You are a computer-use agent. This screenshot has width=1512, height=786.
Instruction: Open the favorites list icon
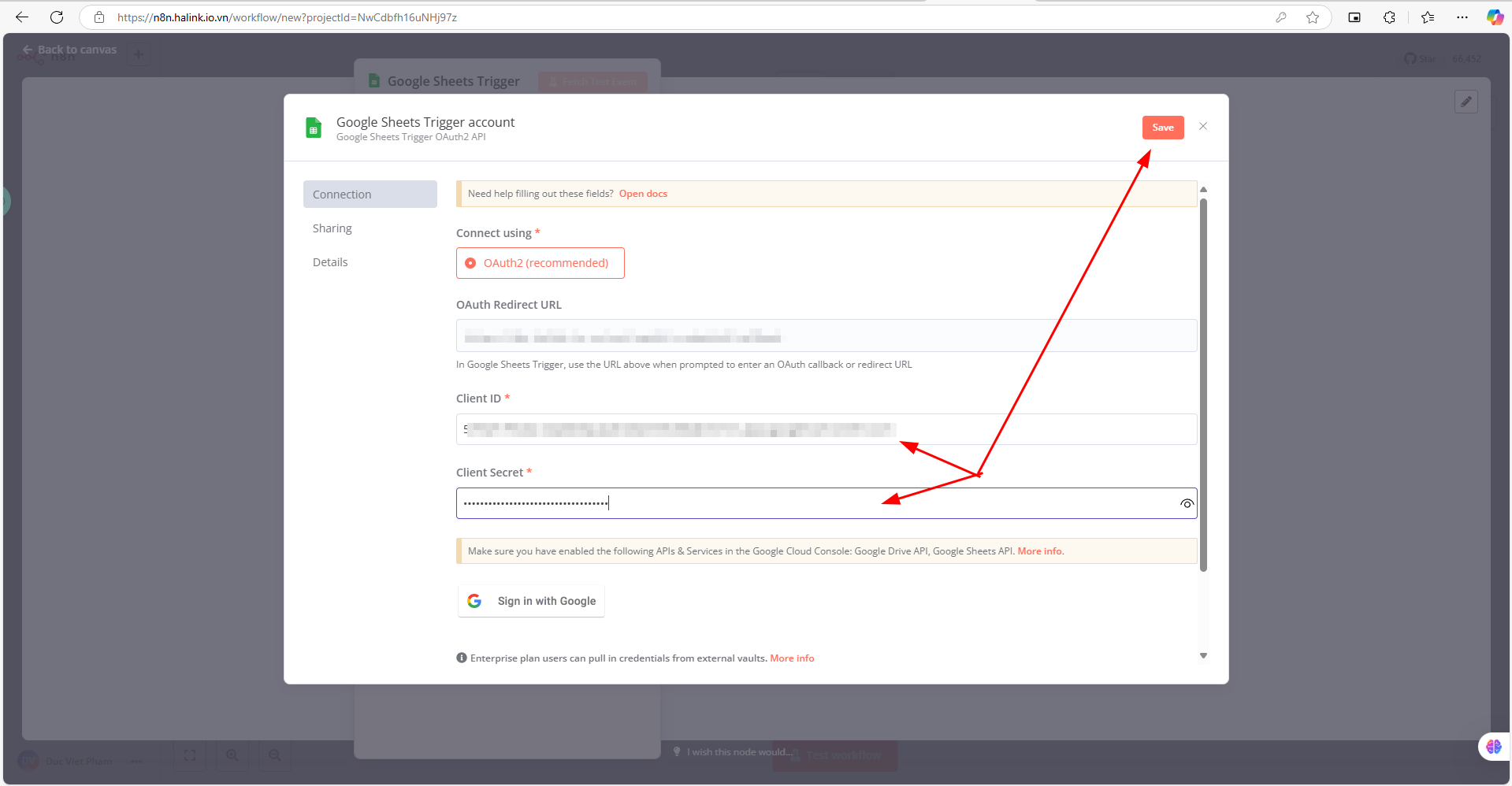pyautogui.click(x=1428, y=17)
